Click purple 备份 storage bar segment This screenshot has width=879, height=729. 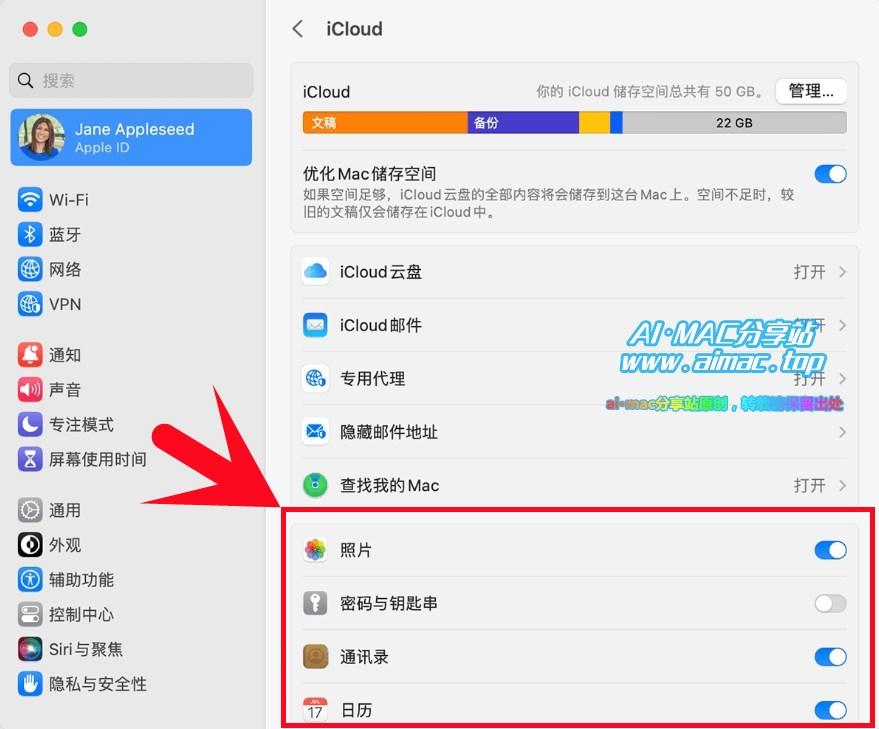click(x=523, y=122)
